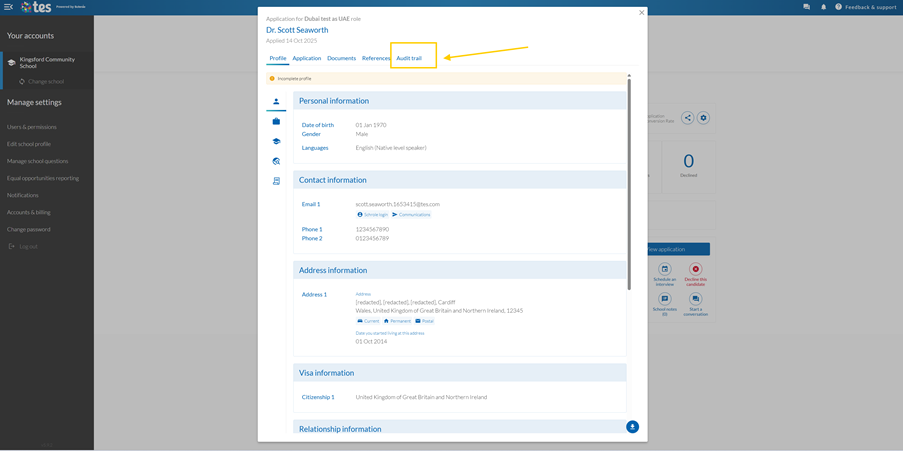Select the document scroll section icon
Viewport: 903px width, 451px height.
[x=276, y=181]
